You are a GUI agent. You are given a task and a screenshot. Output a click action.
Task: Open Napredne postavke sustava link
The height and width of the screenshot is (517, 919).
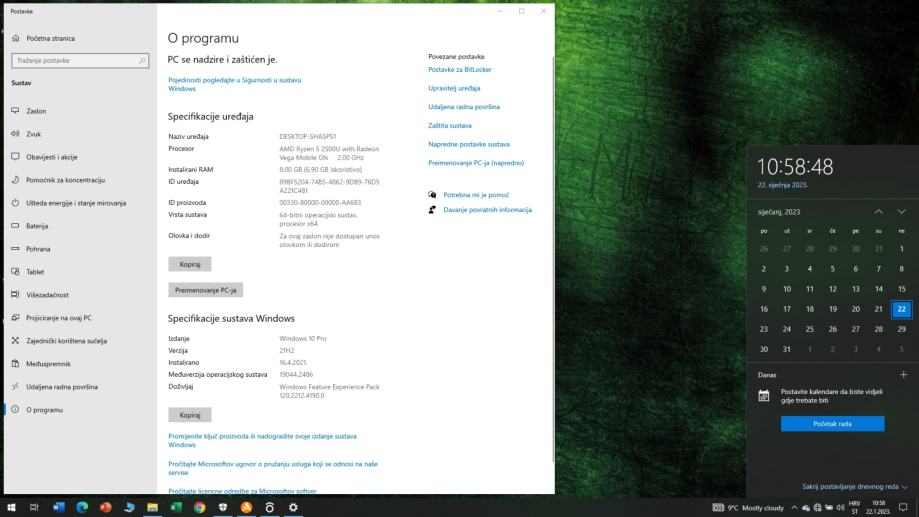pos(469,144)
